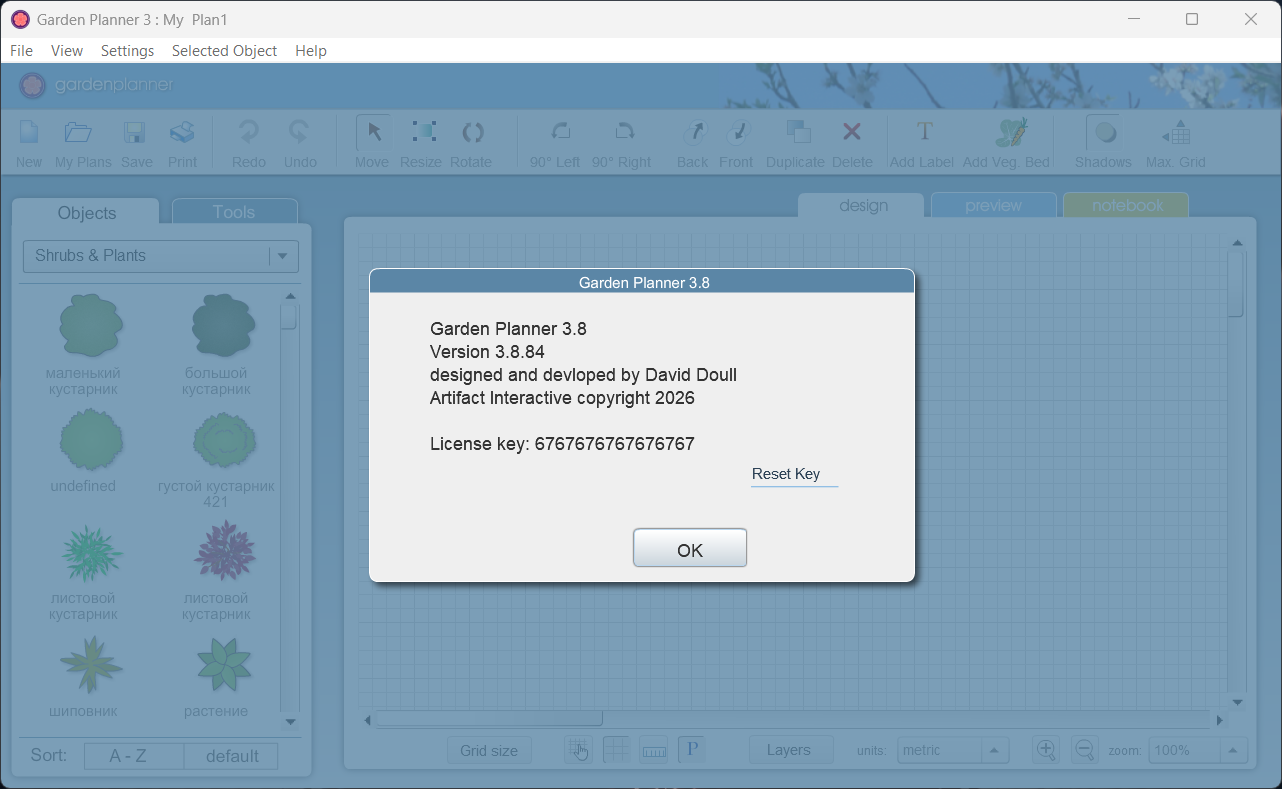The image size is (1282, 789).
Task: Click the canvas horizontal scrollbar thumb
Action: coord(489,719)
